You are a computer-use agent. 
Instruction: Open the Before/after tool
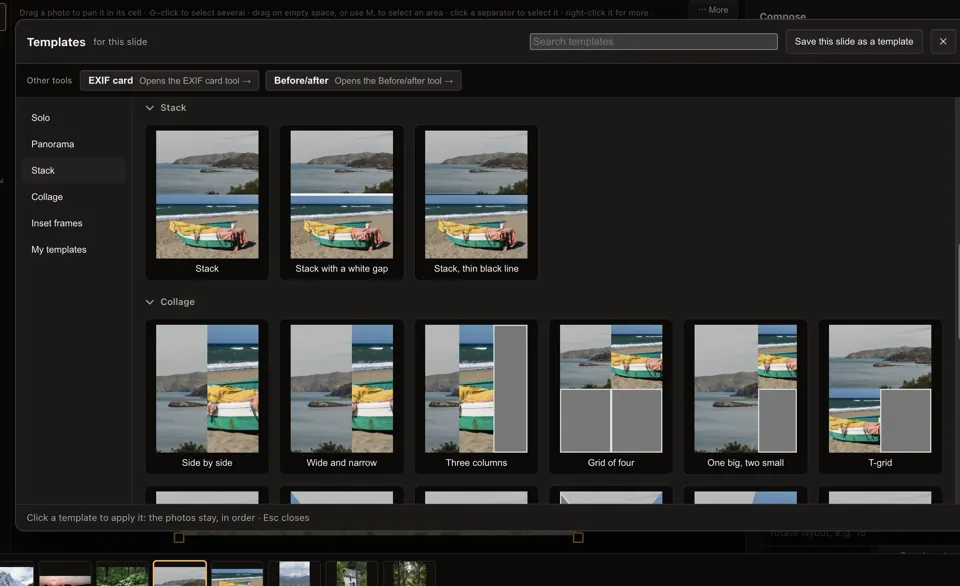coord(363,81)
